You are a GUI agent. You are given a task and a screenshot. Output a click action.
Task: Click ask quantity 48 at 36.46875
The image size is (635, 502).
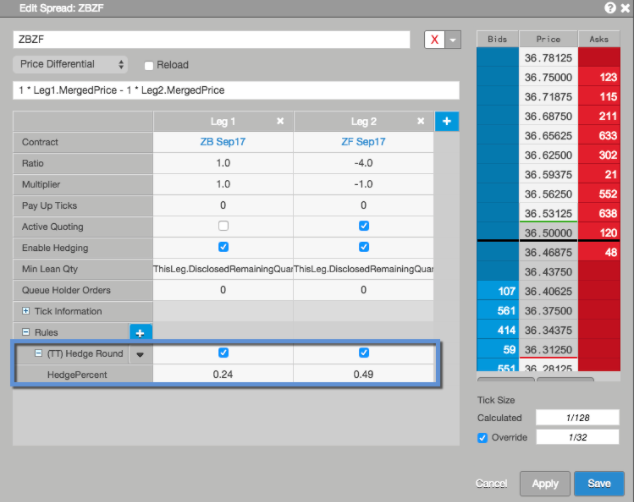tap(599, 252)
